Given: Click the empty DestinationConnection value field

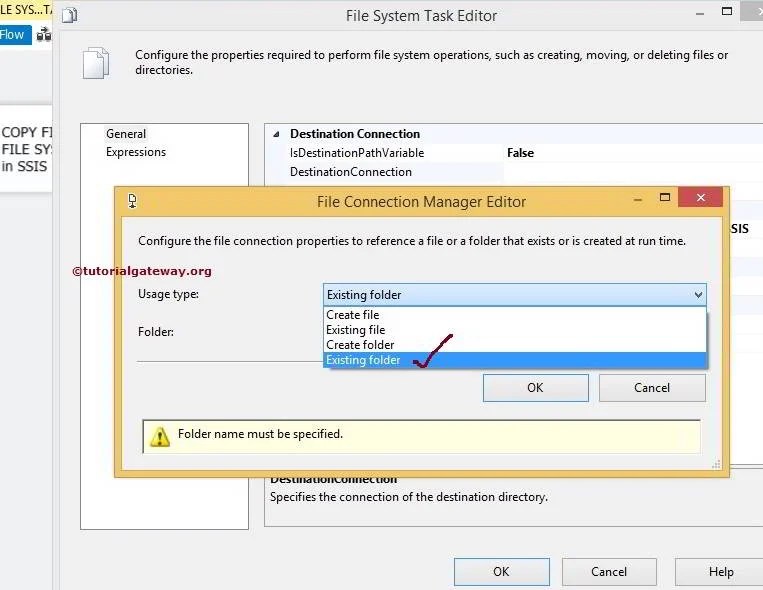Looking at the screenshot, I should click(x=633, y=172).
